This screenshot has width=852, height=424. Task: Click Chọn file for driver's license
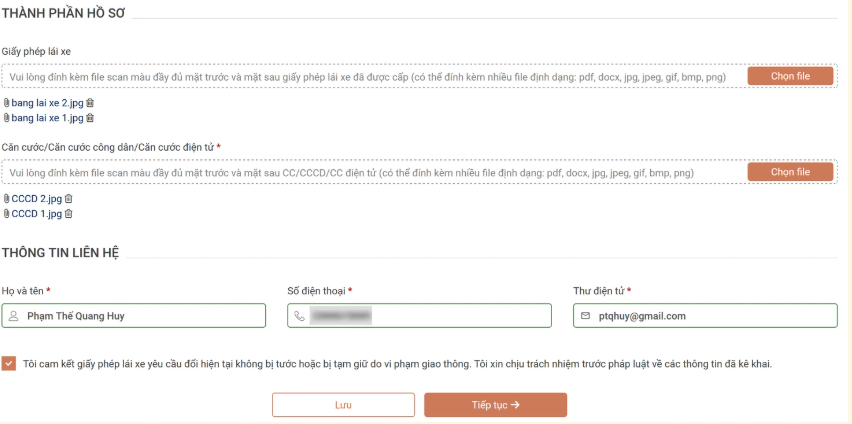pyautogui.click(x=790, y=76)
